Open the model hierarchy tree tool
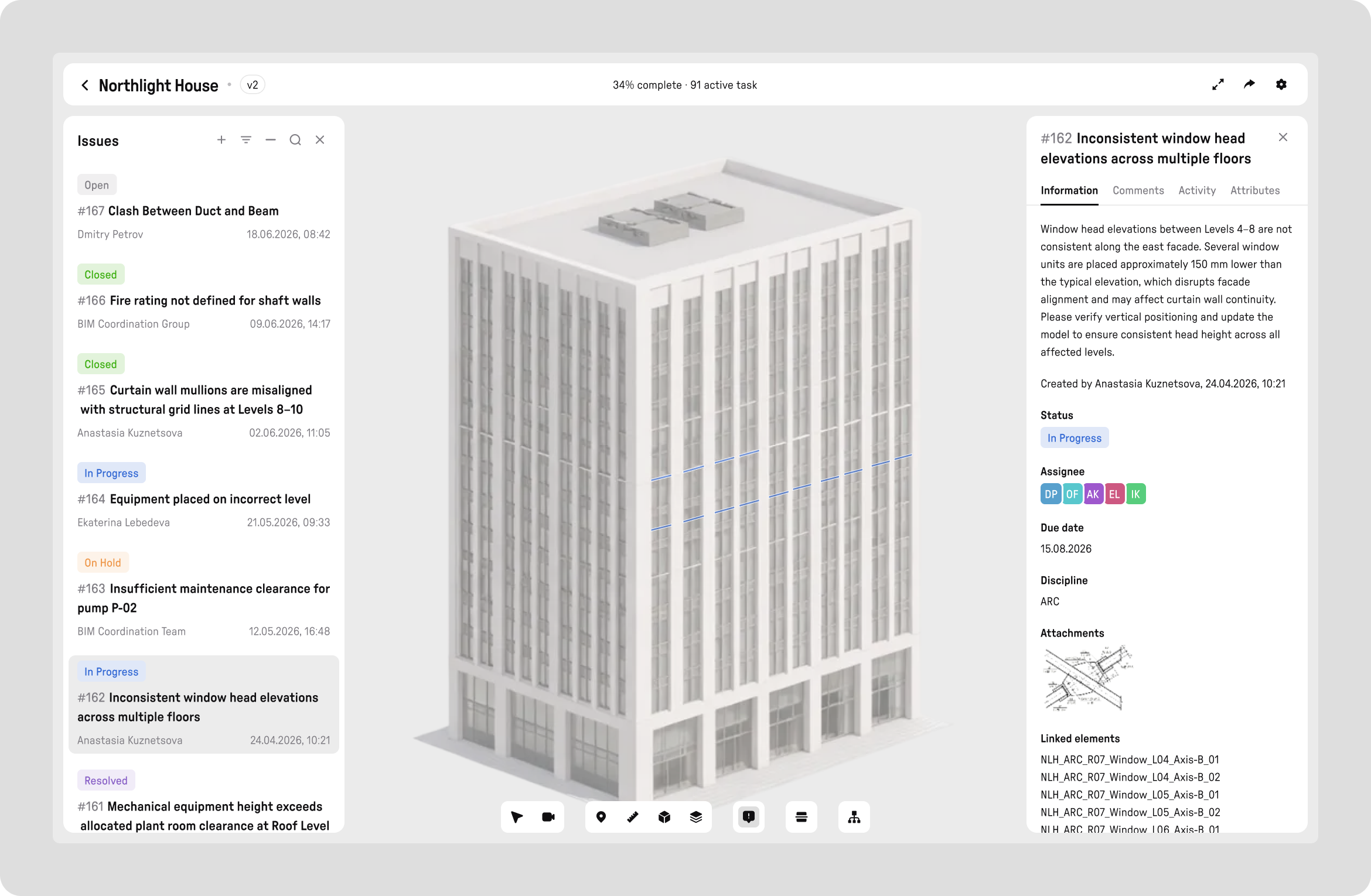The height and width of the screenshot is (896, 1371). [854, 817]
